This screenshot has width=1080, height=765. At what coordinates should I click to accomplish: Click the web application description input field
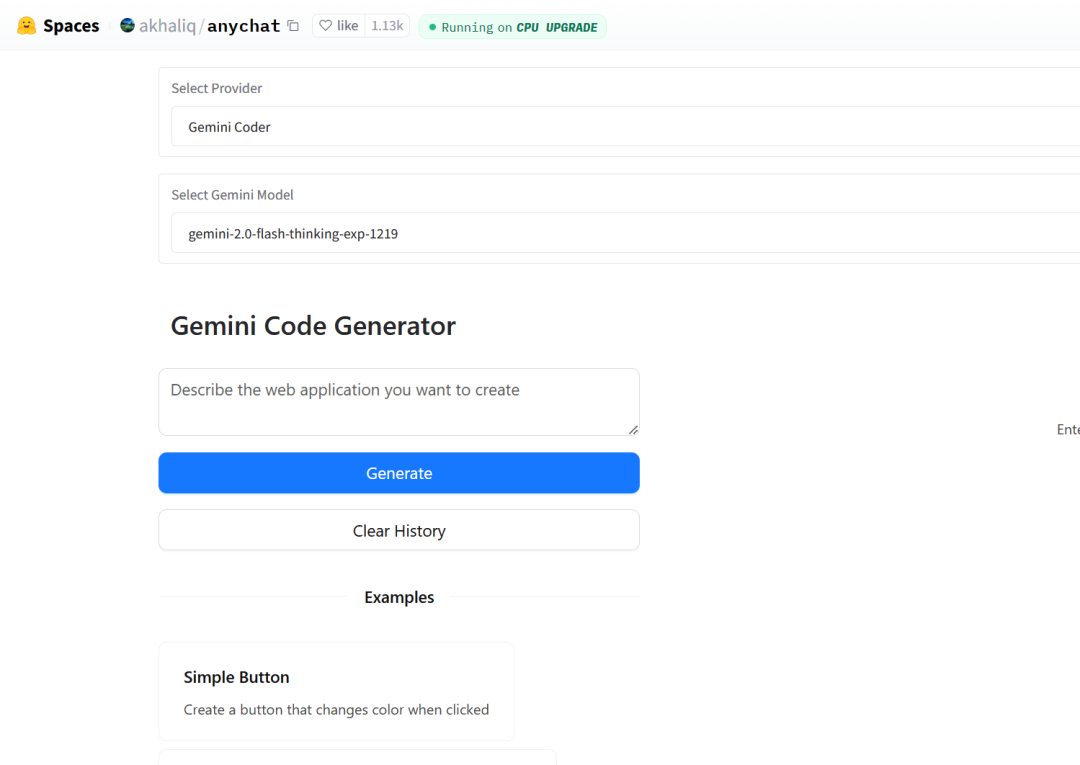[x=399, y=400]
